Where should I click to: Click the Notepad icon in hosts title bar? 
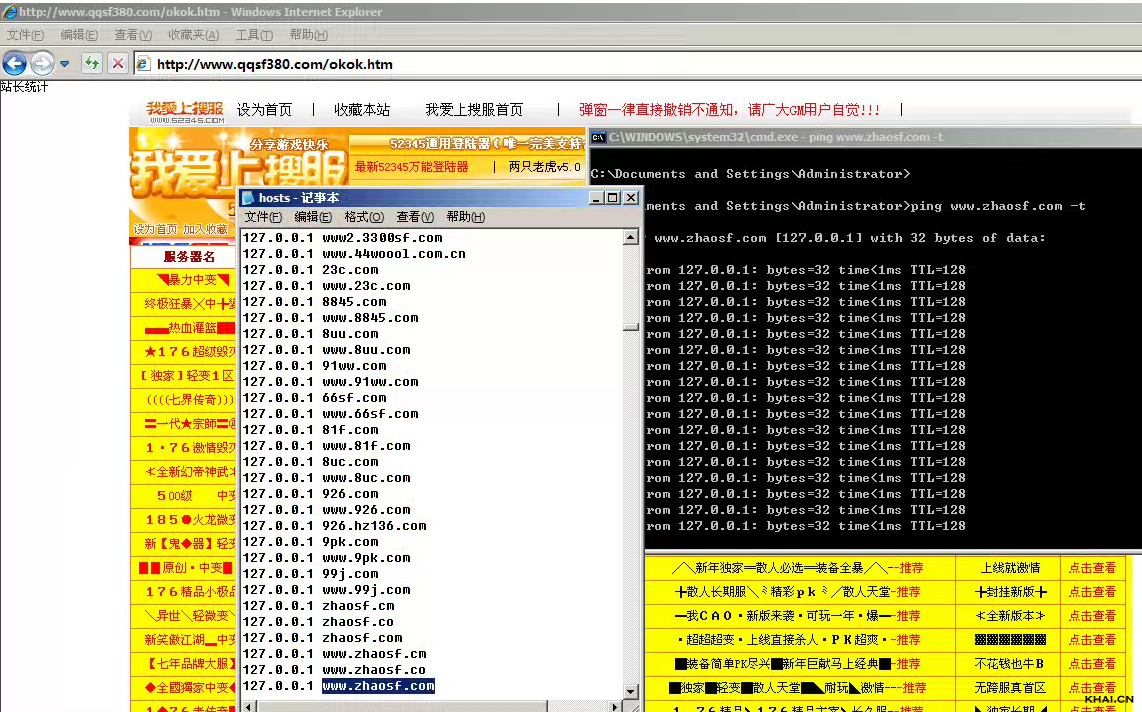(248, 198)
